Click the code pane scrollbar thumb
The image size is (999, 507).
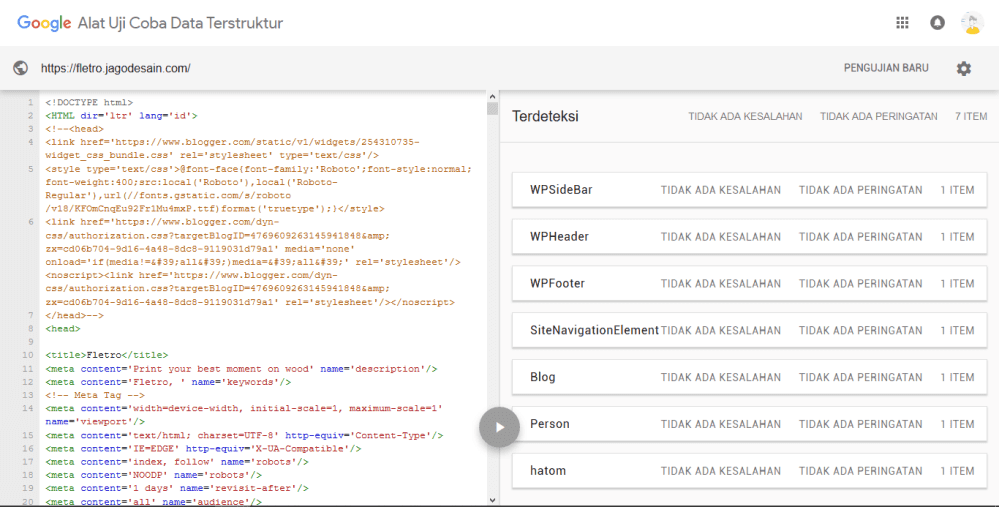[492, 108]
